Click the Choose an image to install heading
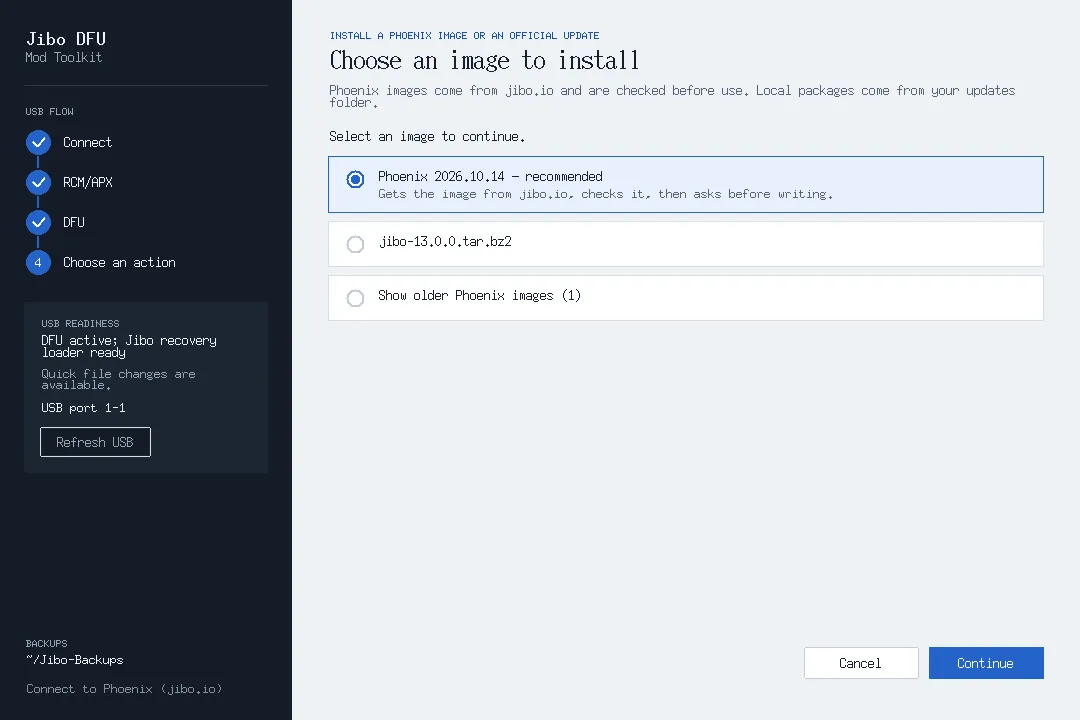The height and width of the screenshot is (720, 1080). tap(484, 61)
